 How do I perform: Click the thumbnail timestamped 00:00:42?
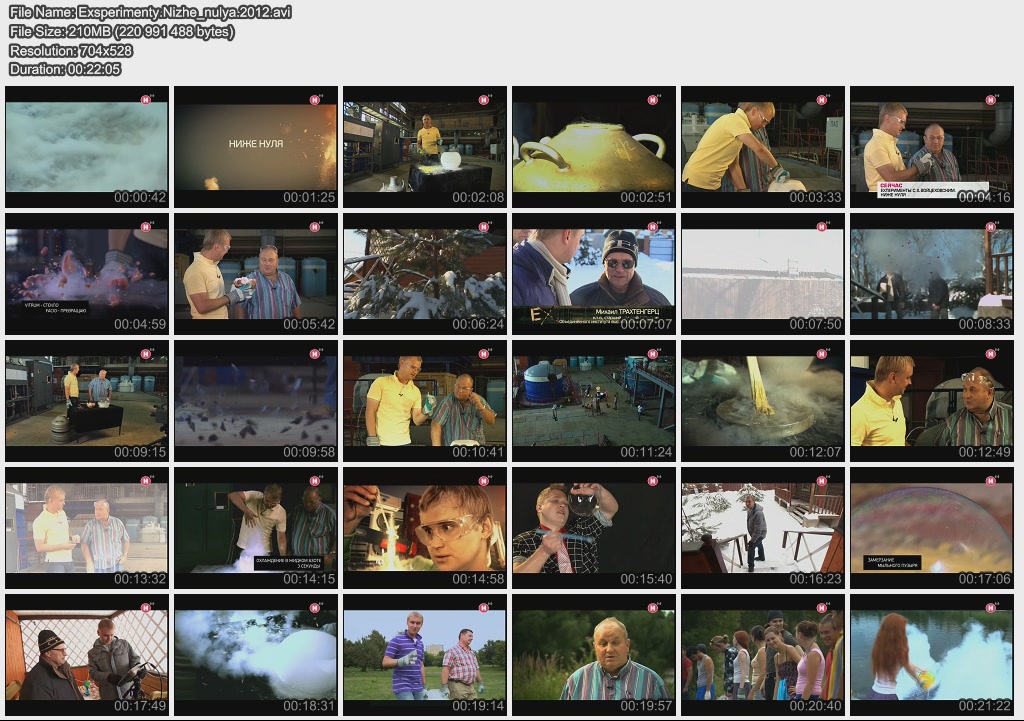[87, 146]
